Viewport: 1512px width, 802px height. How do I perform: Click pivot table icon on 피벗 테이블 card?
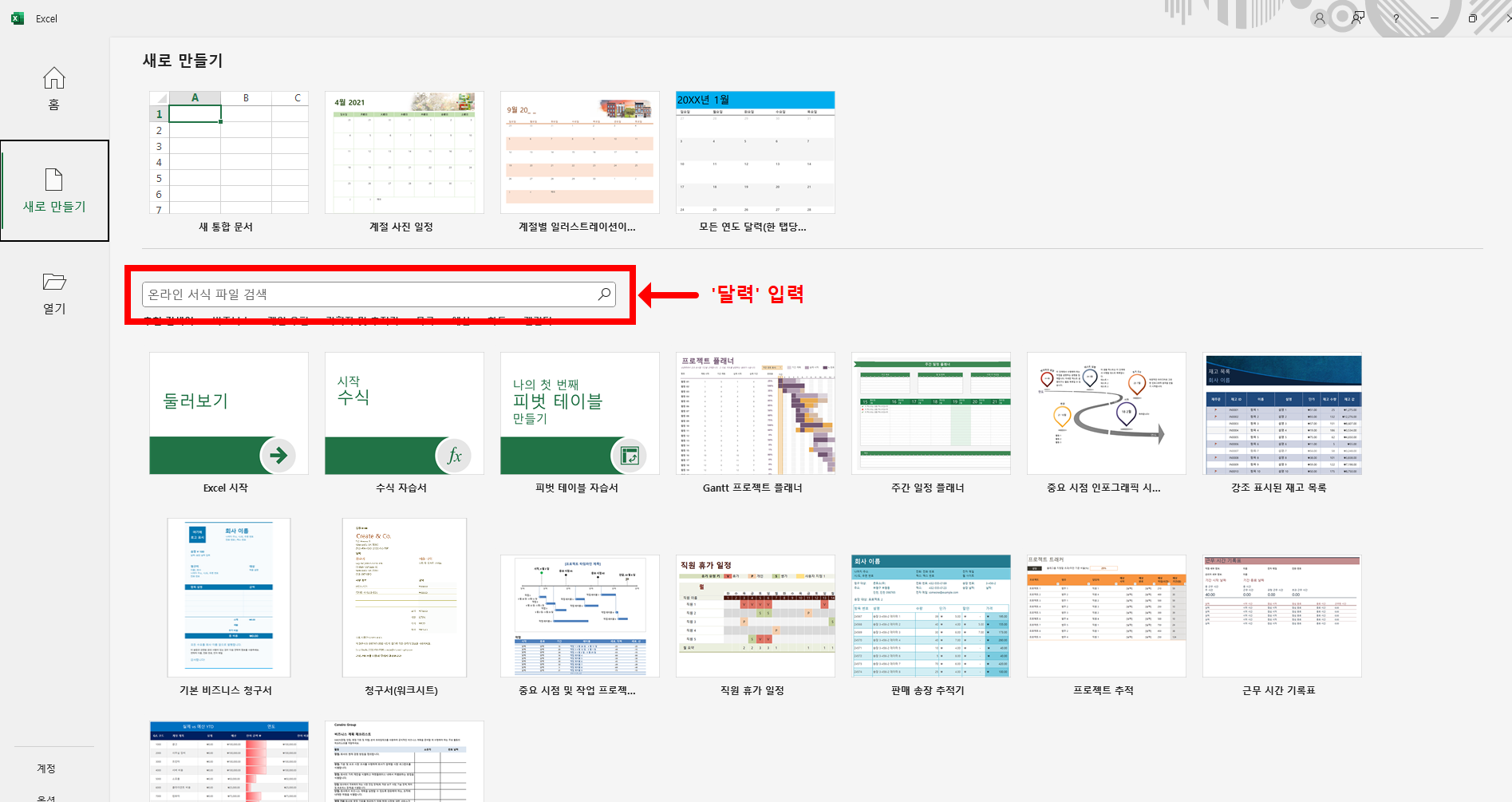pyautogui.click(x=630, y=456)
